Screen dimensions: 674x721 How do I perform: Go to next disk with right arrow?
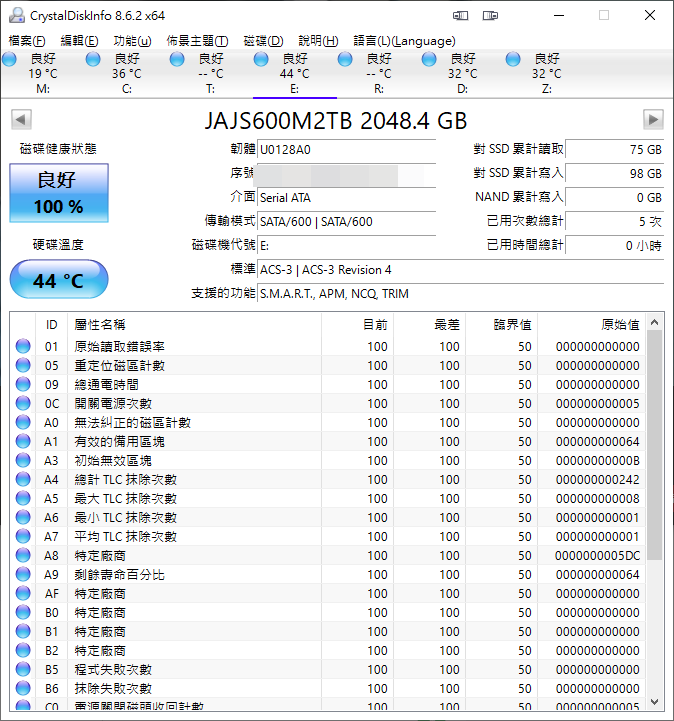click(x=653, y=120)
